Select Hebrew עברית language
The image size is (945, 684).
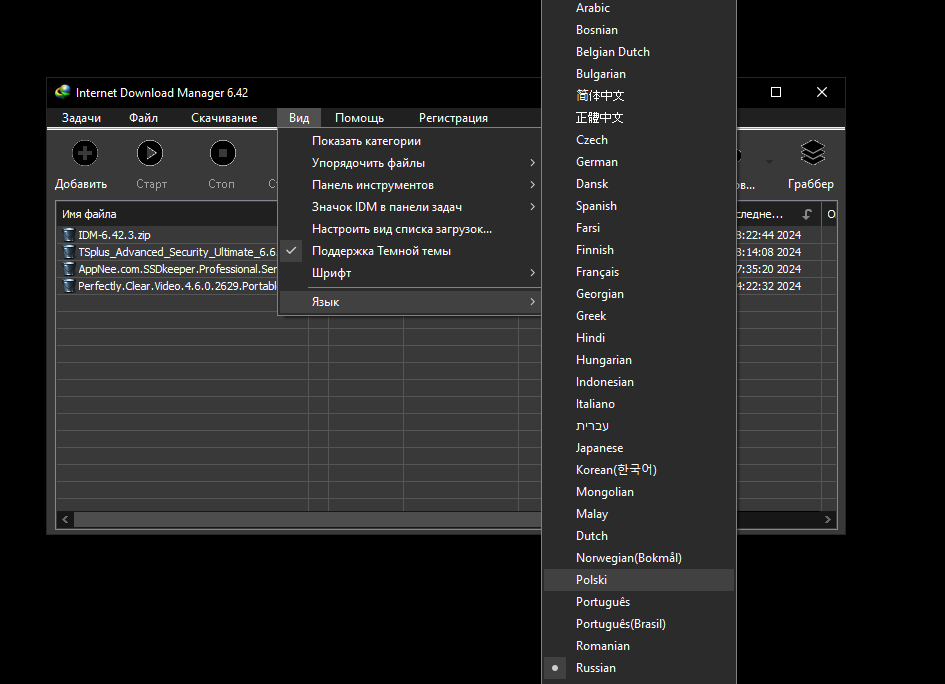[639, 426]
